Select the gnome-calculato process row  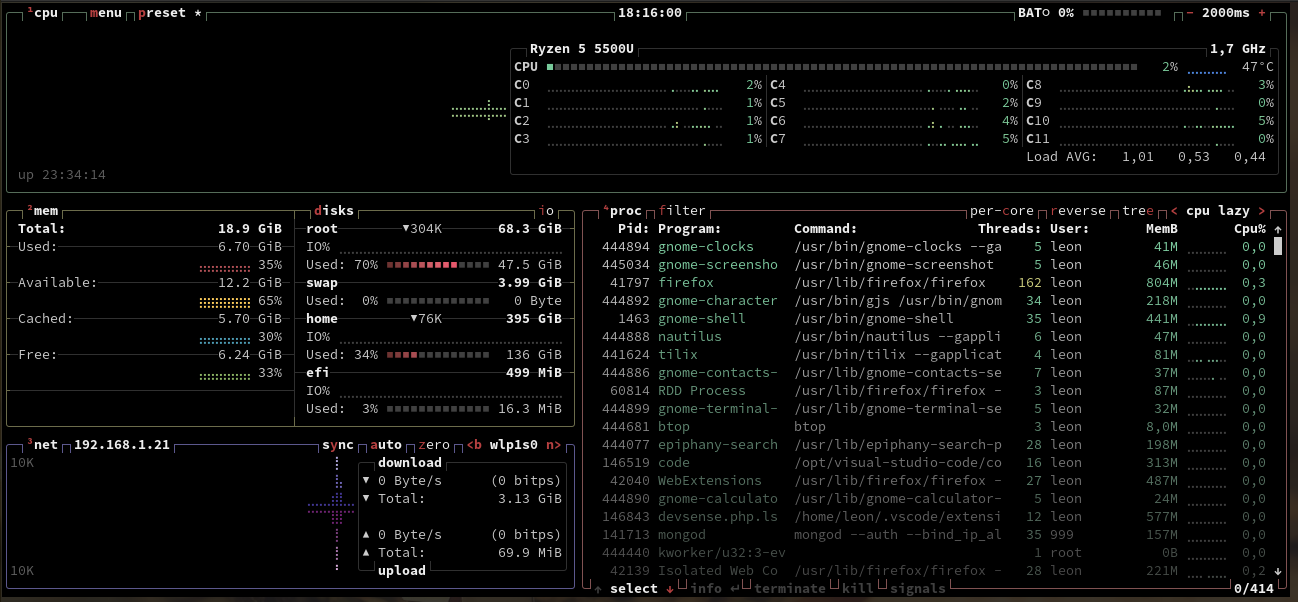pyautogui.click(x=935, y=499)
